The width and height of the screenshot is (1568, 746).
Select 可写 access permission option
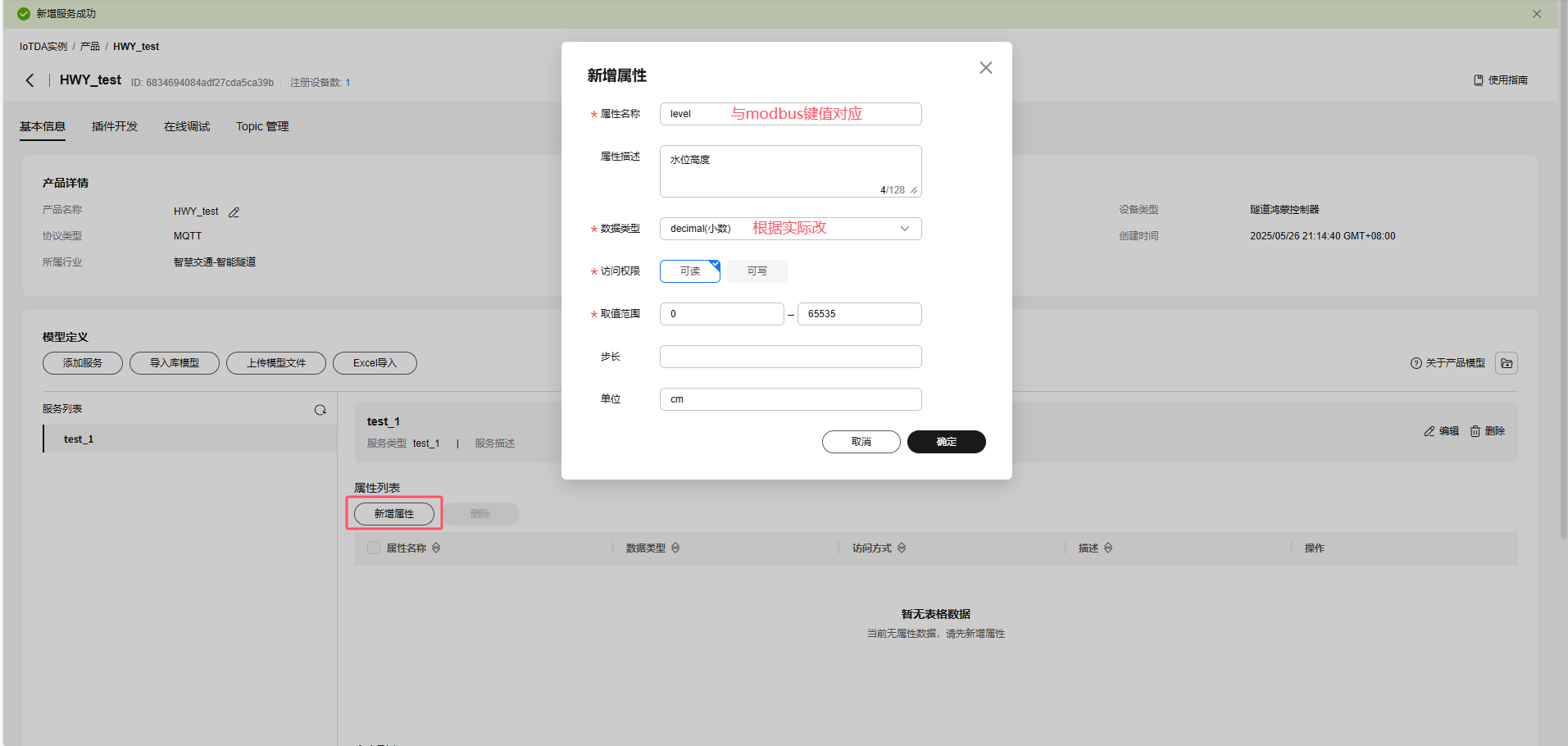click(x=757, y=271)
